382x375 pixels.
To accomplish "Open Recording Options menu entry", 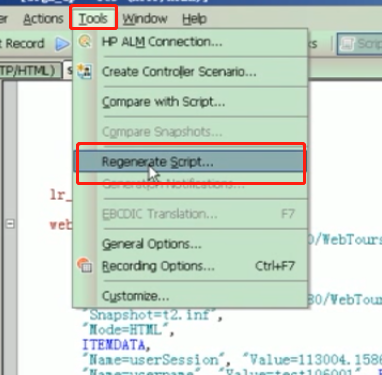I will point(190,266).
